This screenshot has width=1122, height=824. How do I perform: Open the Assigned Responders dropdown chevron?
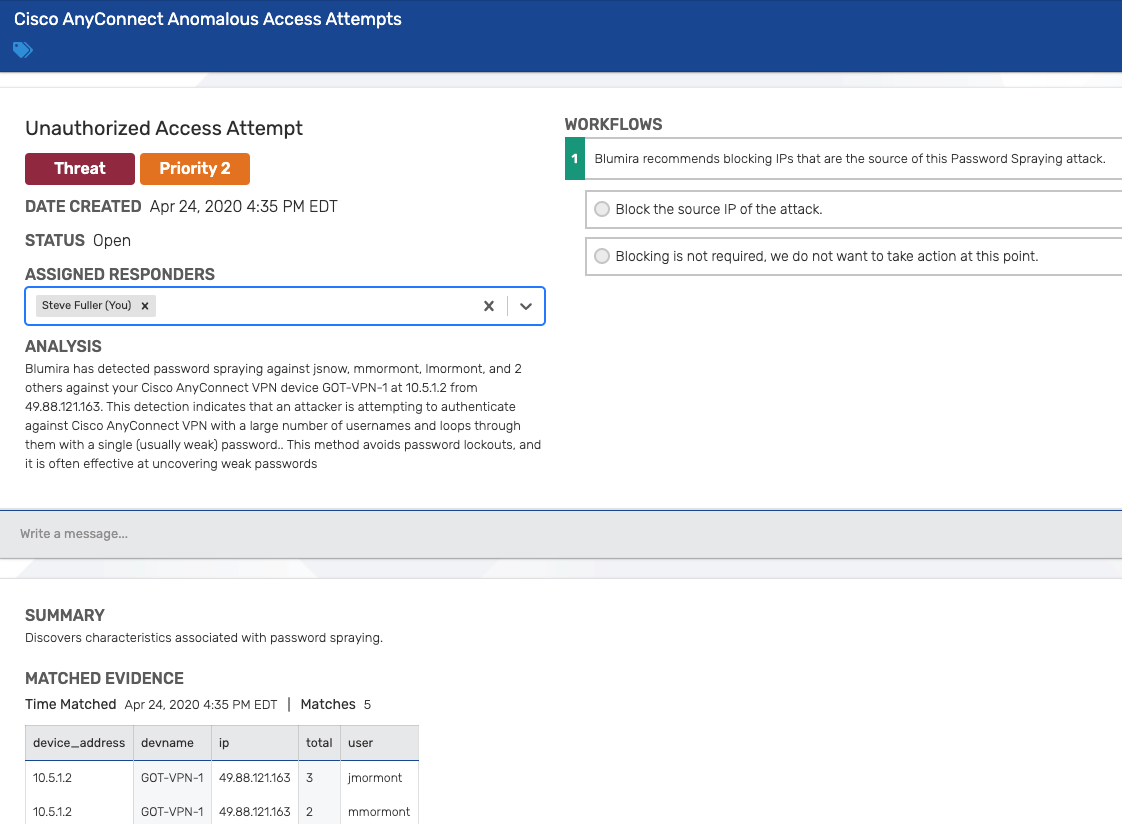525,306
